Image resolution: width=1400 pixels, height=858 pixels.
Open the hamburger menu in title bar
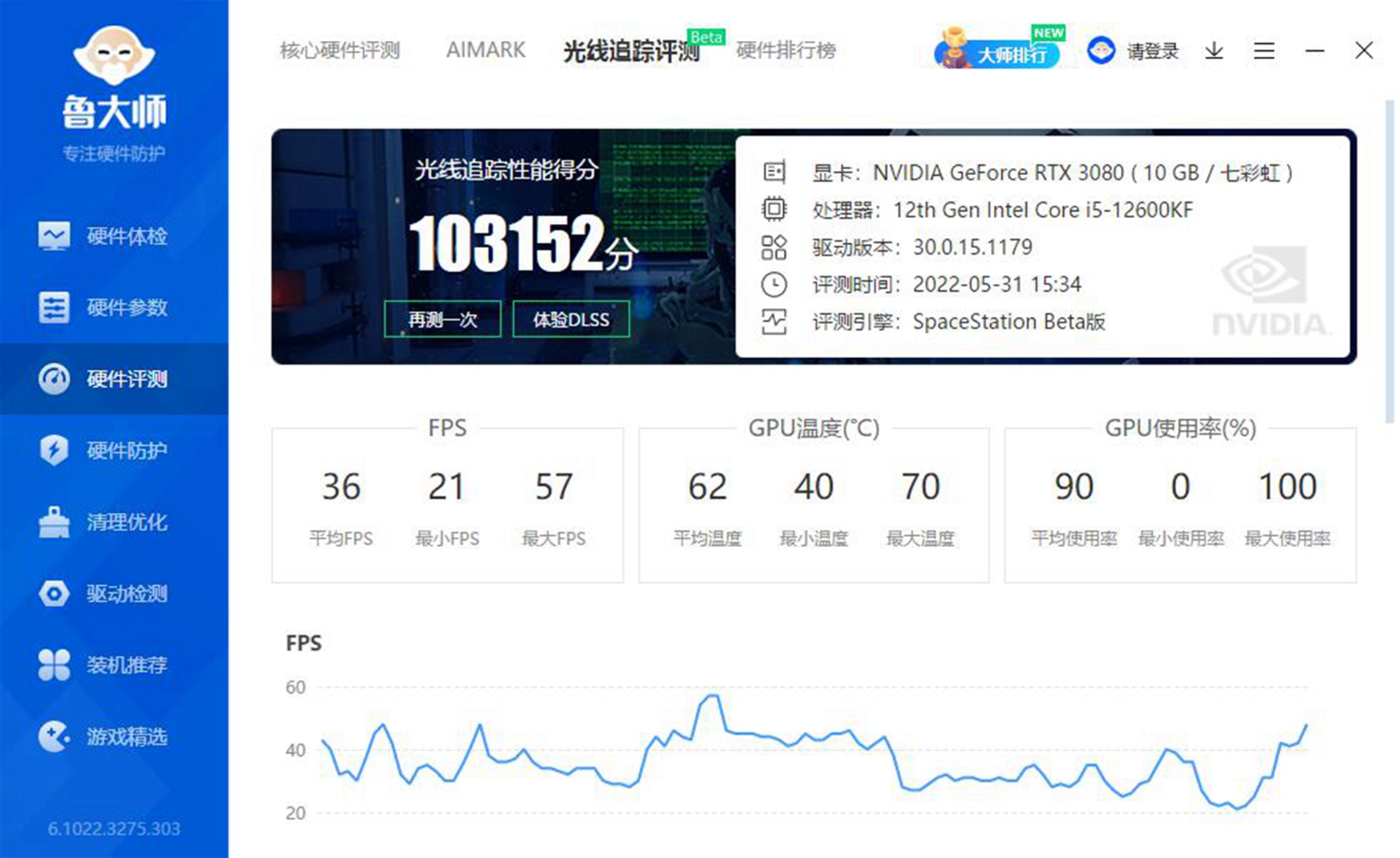pyautogui.click(x=1264, y=50)
